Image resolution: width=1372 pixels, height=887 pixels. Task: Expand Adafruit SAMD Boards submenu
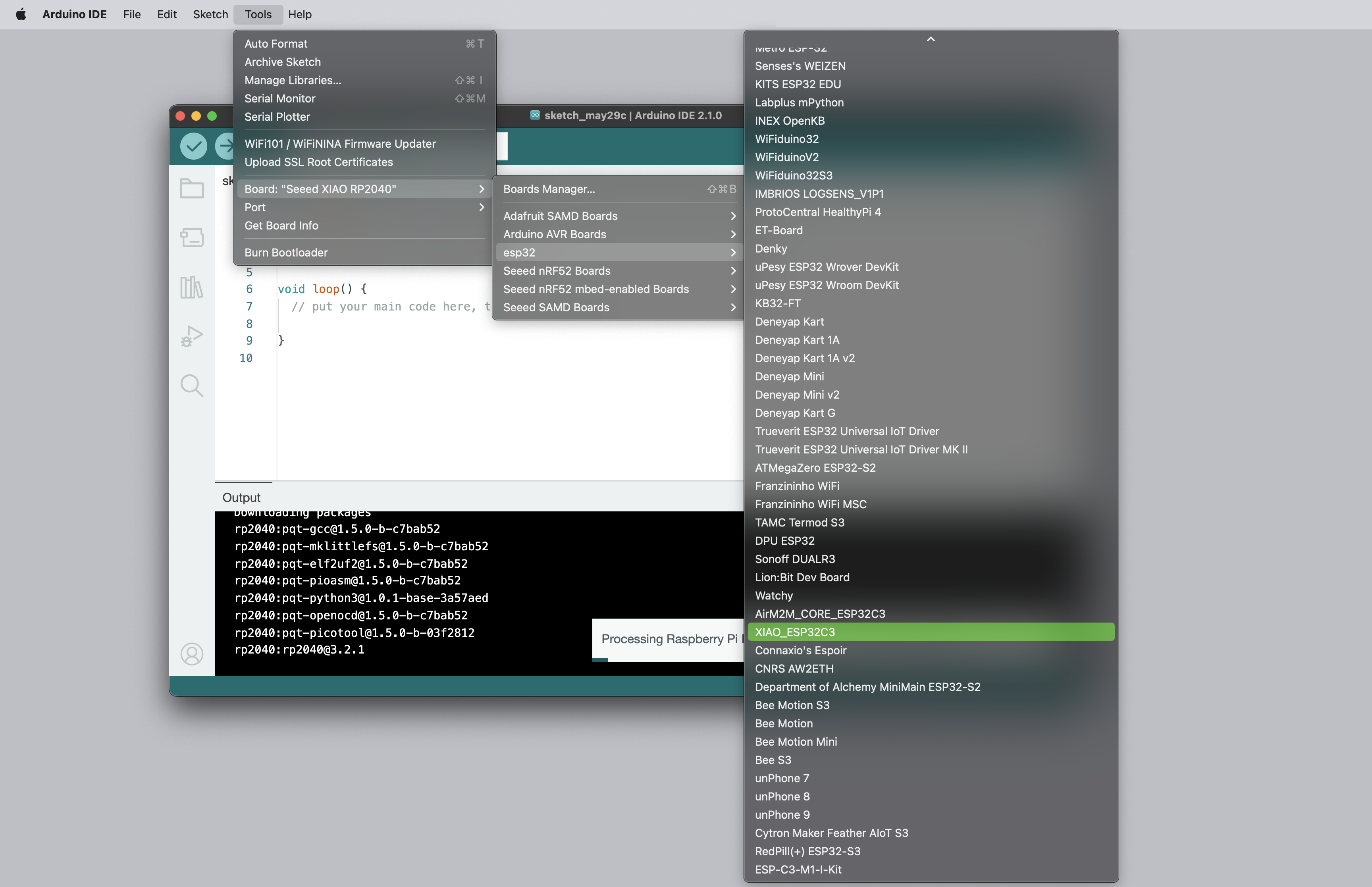[x=619, y=216]
